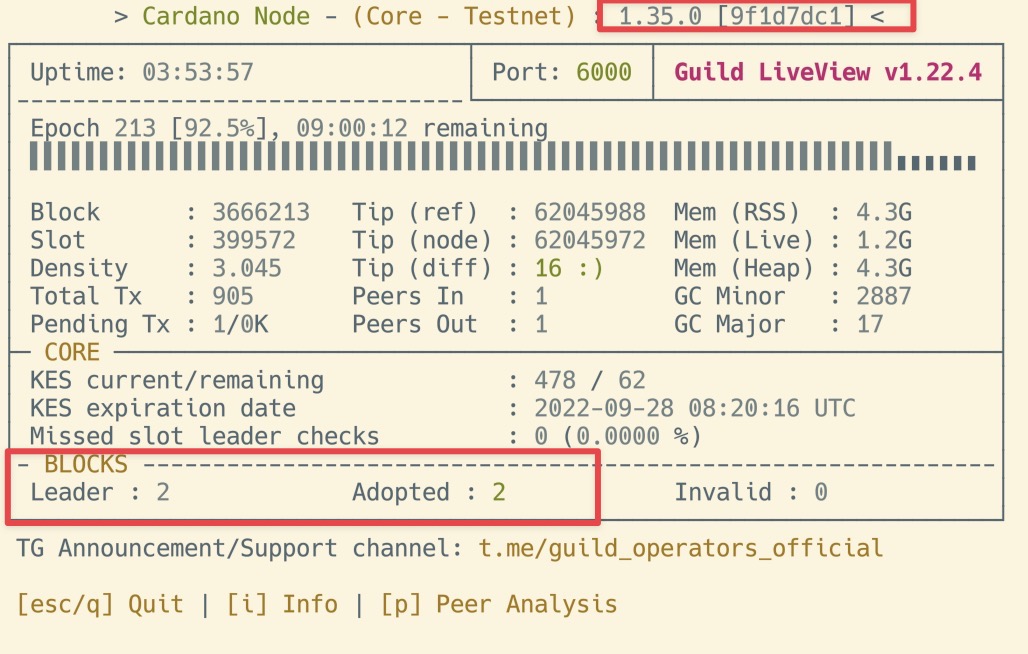Select Pending Tx value 1/0K
Viewport: 1028px width, 654px height.
(x=240, y=324)
